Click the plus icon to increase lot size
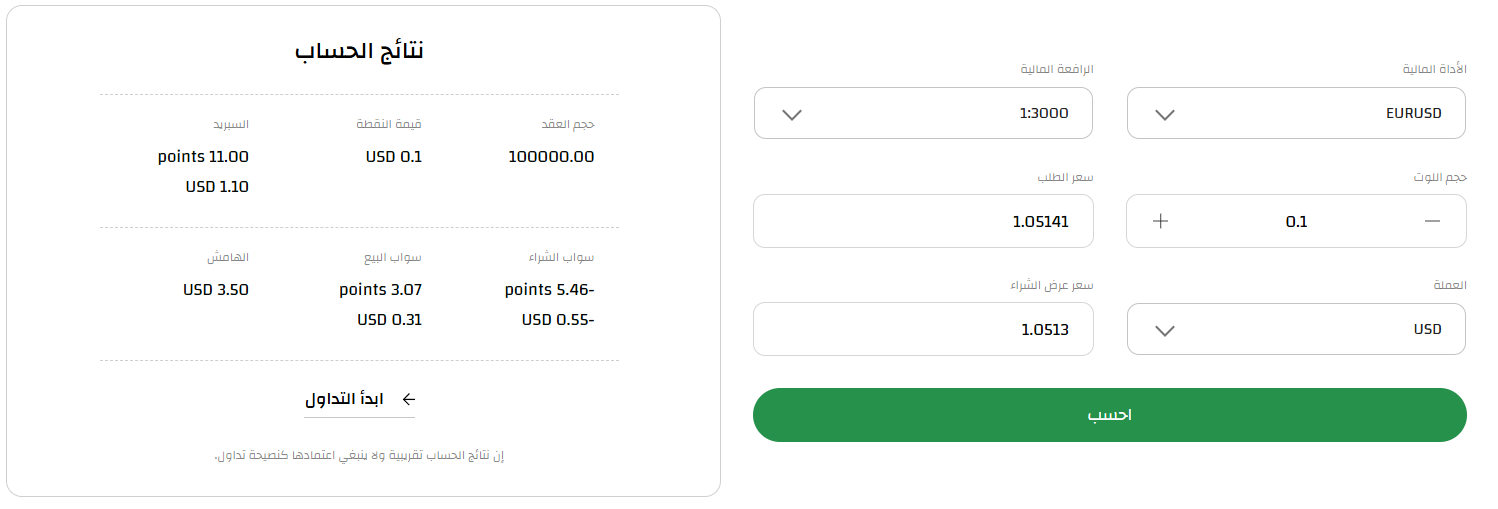 [1160, 221]
